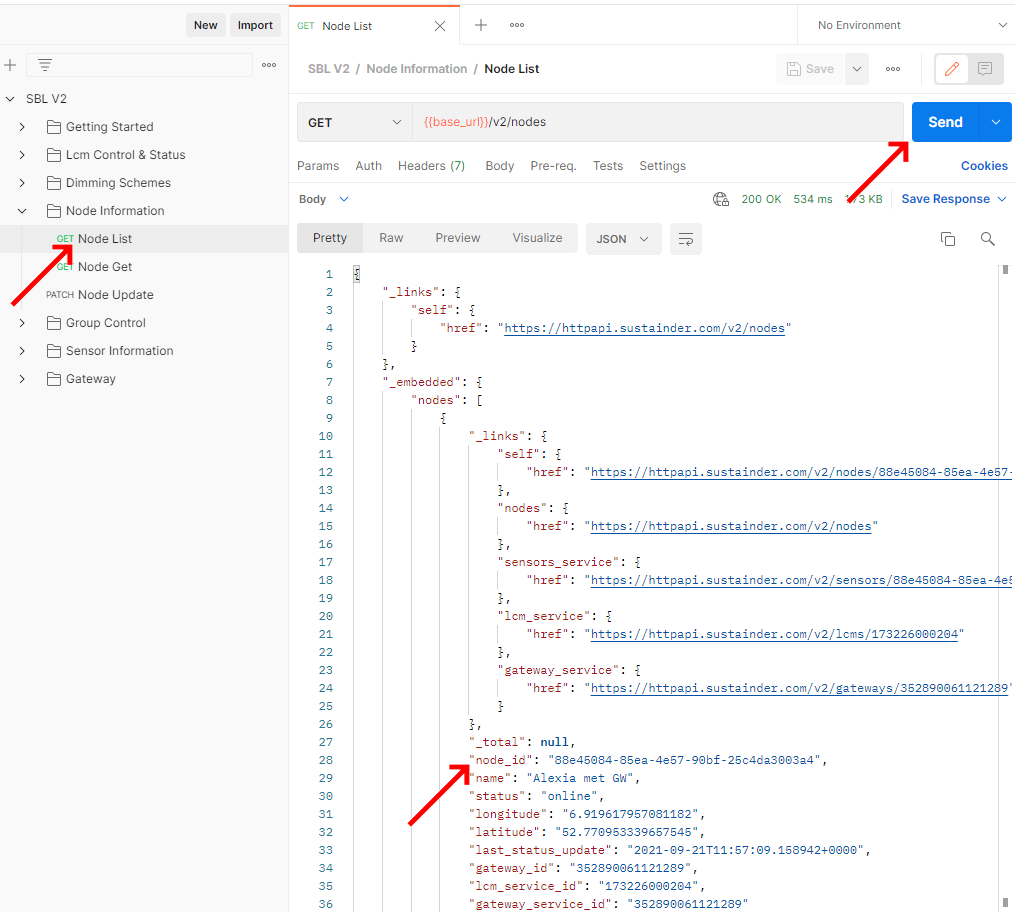Collapse the Node Information folder
Viewport: 1015px width, 912px height.
22,211
